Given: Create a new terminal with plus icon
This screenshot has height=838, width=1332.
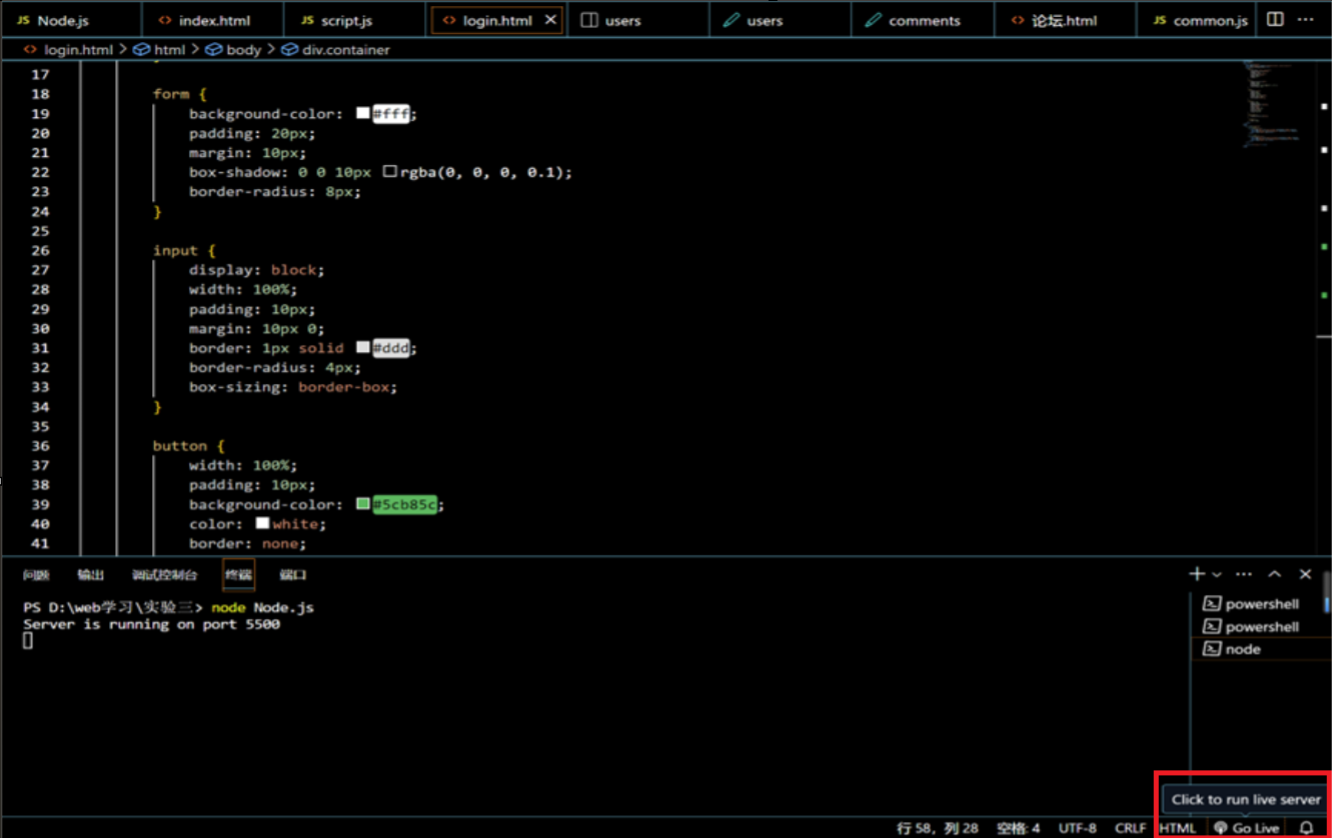Looking at the screenshot, I should click(1196, 574).
